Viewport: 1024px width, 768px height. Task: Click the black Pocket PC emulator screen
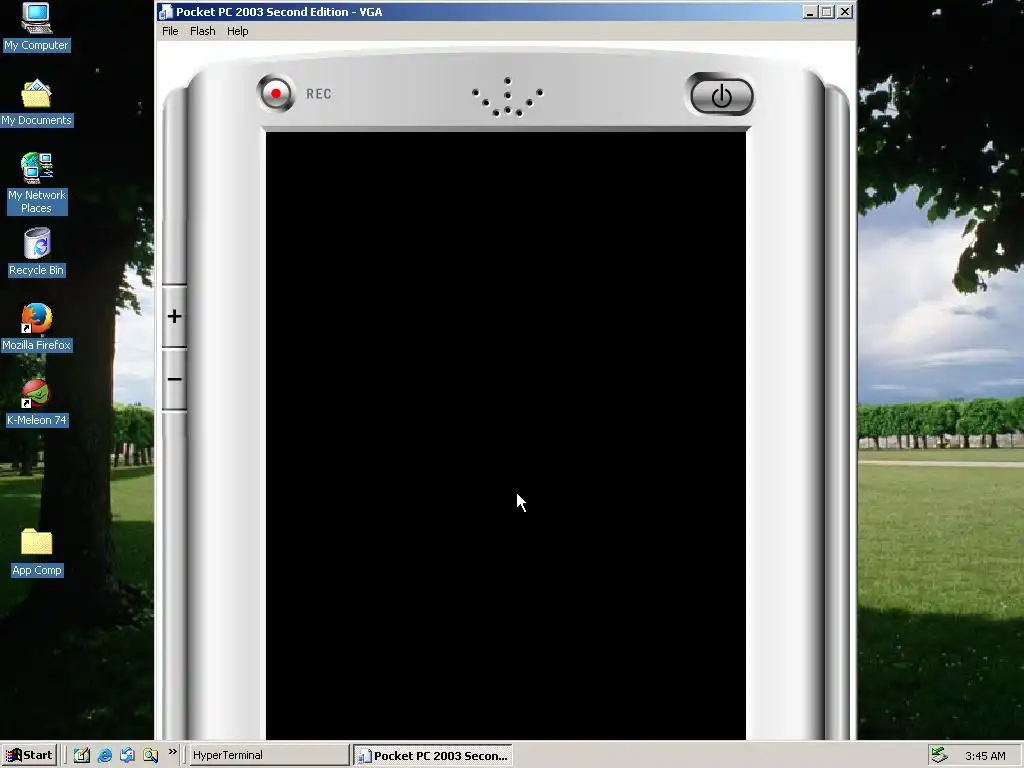coord(505,436)
